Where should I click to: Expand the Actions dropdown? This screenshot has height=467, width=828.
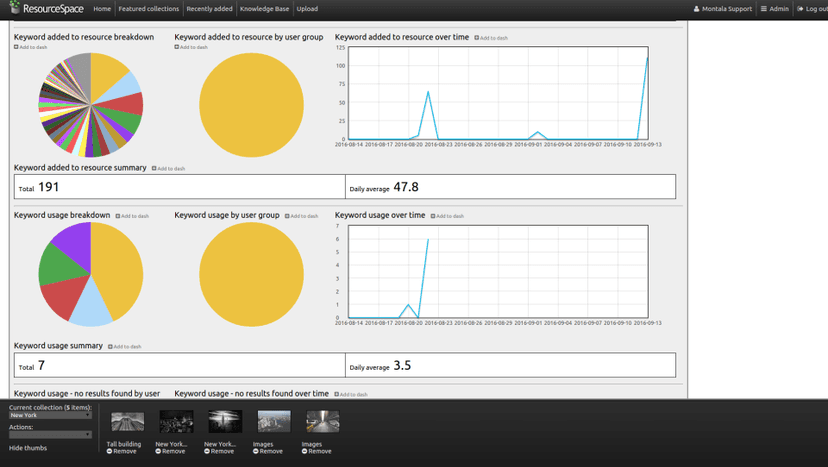[50, 435]
